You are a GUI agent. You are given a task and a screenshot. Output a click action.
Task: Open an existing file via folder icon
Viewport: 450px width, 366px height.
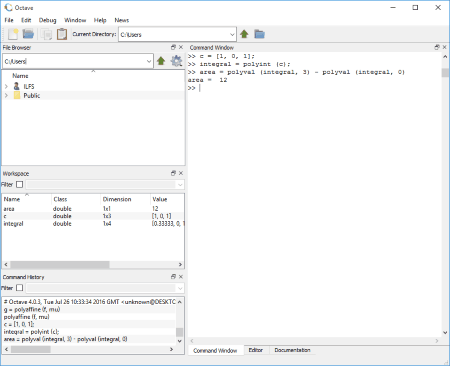28,34
